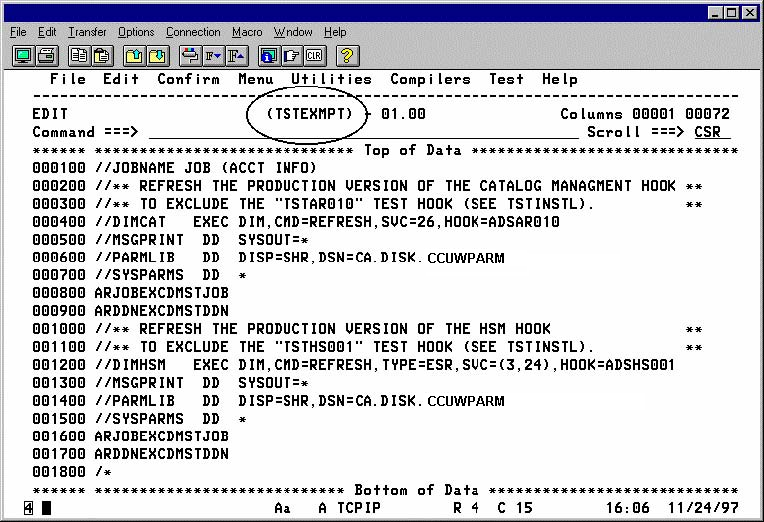Viewport: 764px width, 522px height.
Task: Click the Scroll CSR field
Action: 712,132
